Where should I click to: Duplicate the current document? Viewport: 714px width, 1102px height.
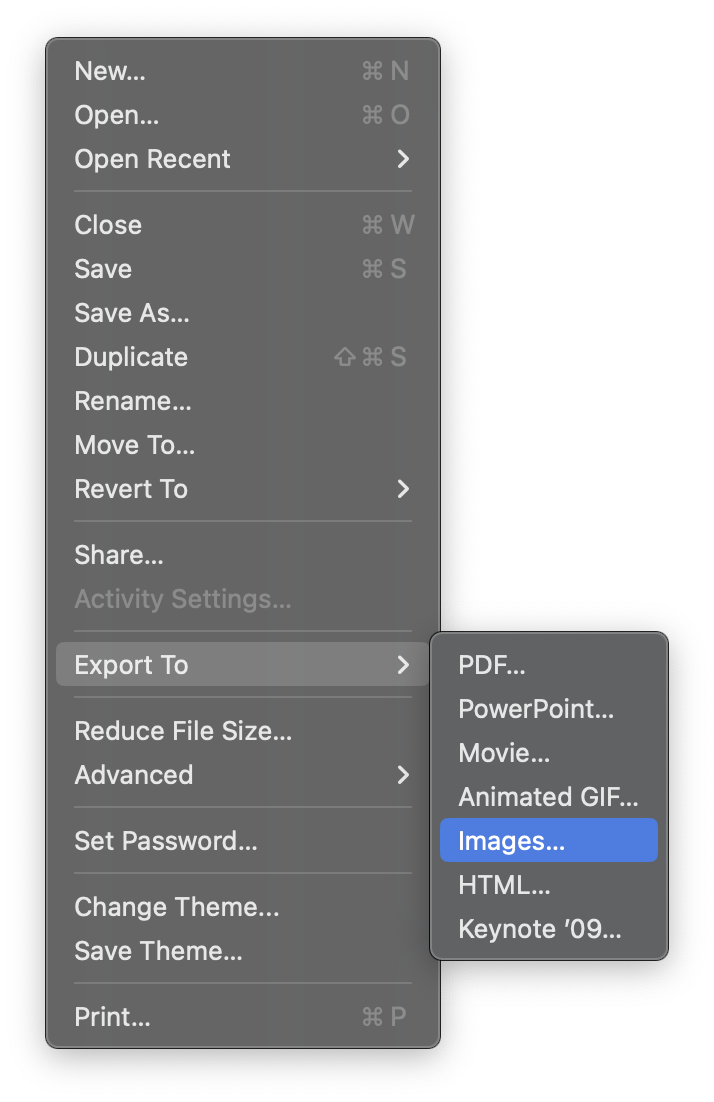pos(131,357)
